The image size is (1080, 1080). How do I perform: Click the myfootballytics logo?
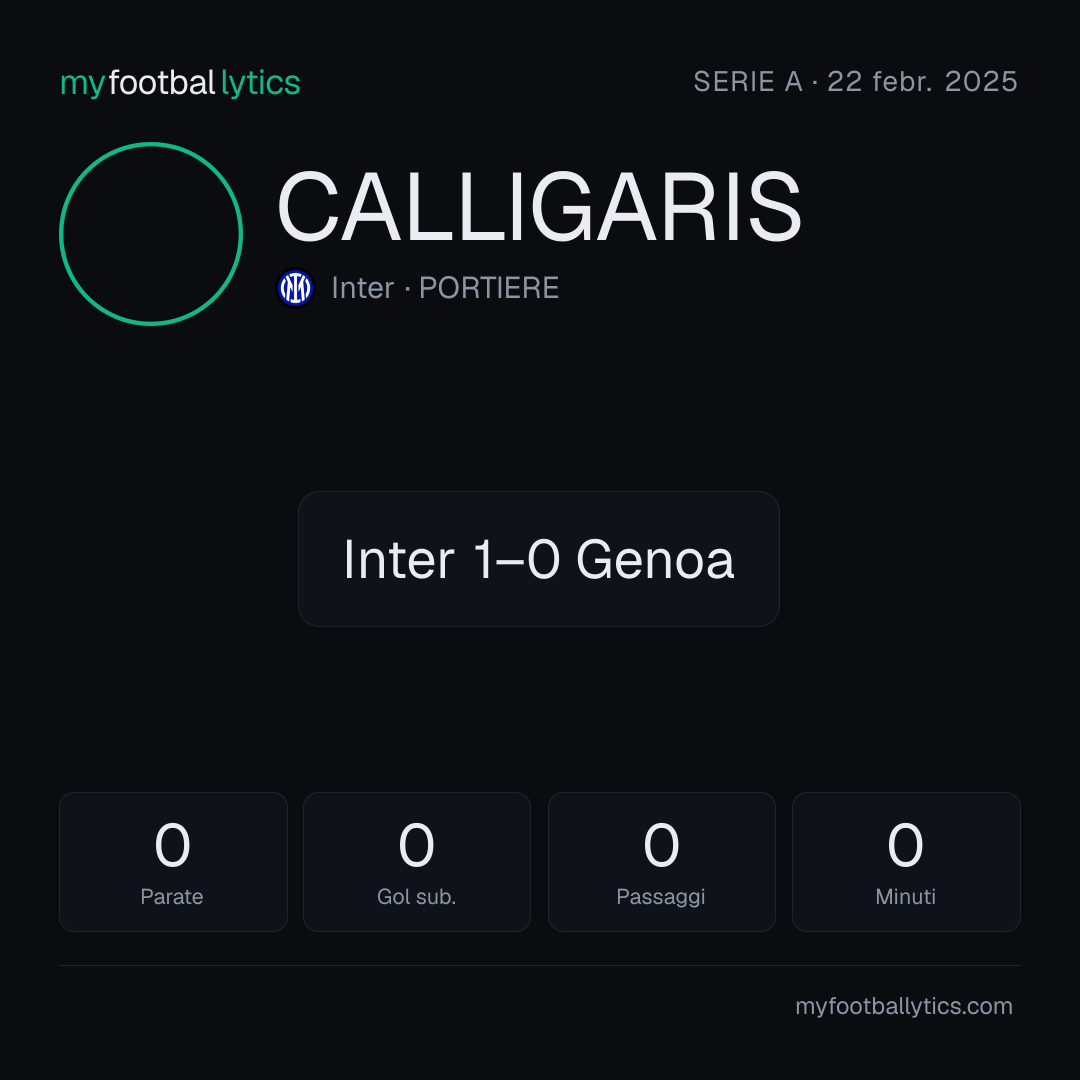[x=180, y=83]
